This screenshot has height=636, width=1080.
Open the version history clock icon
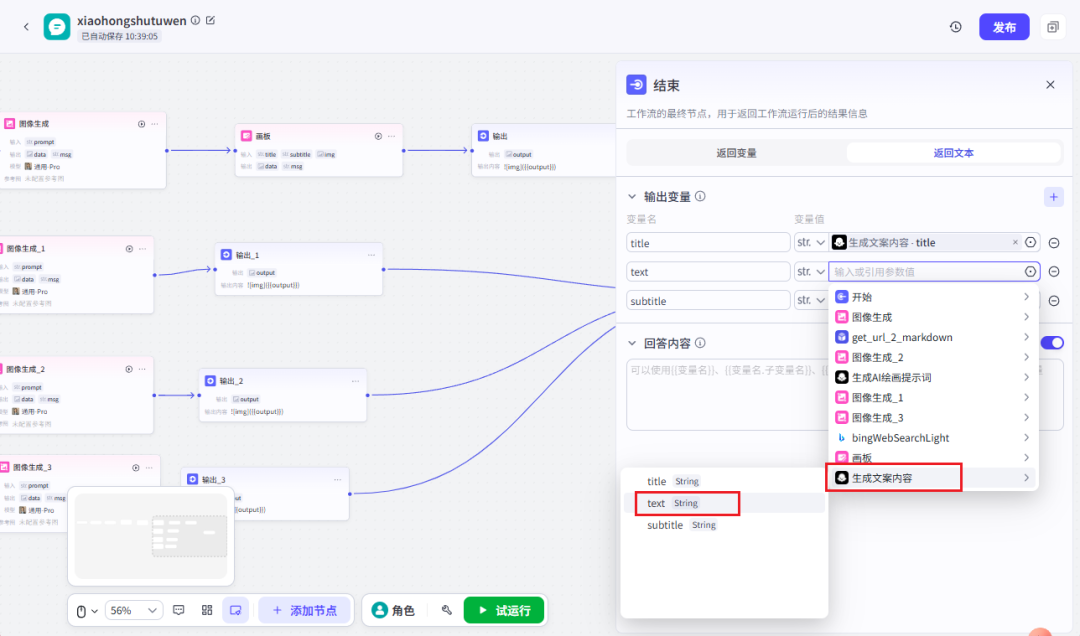[955, 27]
